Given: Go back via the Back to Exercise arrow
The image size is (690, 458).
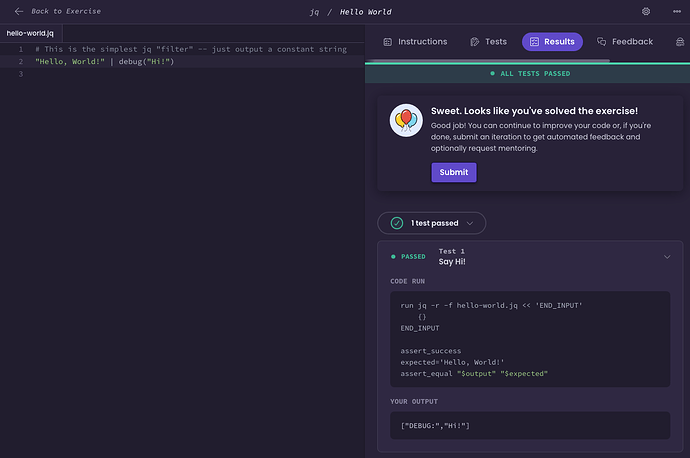Looking at the screenshot, I should [18, 11].
